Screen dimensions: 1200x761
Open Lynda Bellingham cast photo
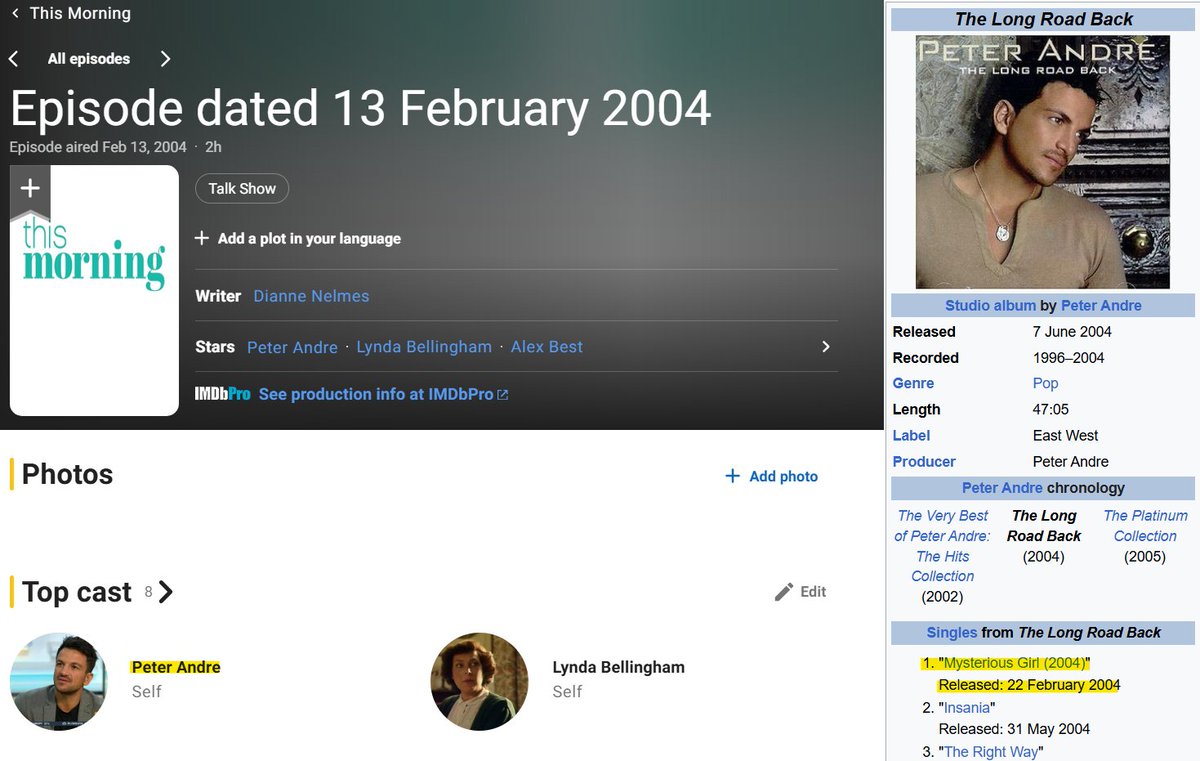pyautogui.click(x=479, y=681)
